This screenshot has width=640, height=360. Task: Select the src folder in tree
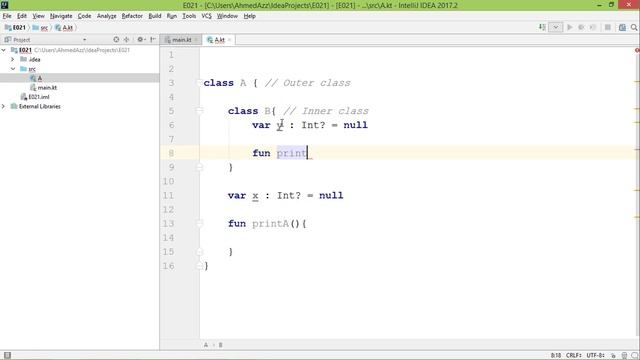tap(32, 69)
